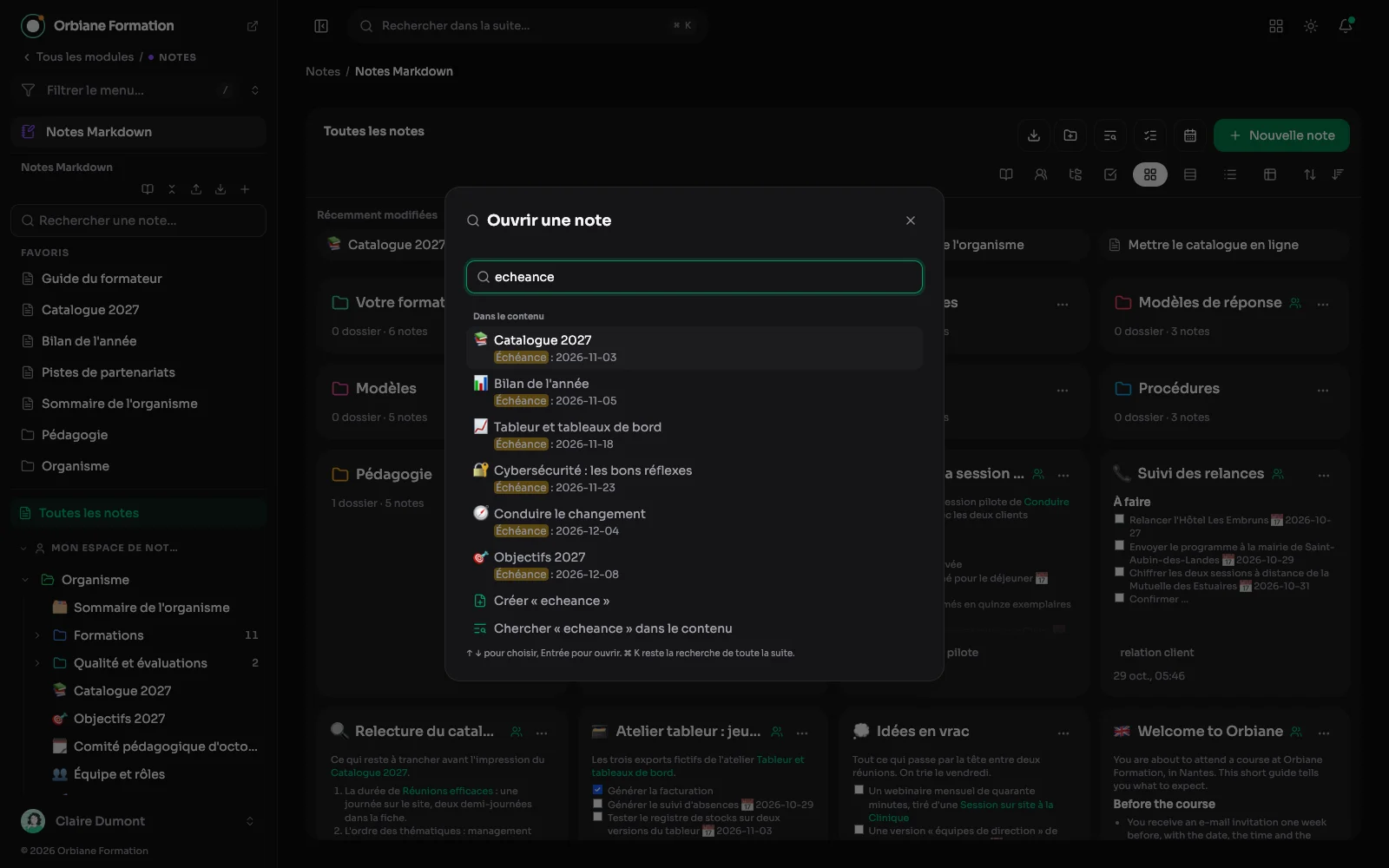Open Cybersécurité : les bons réflexes result
Viewport: 1389px width, 868px height.
pyautogui.click(x=694, y=478)
